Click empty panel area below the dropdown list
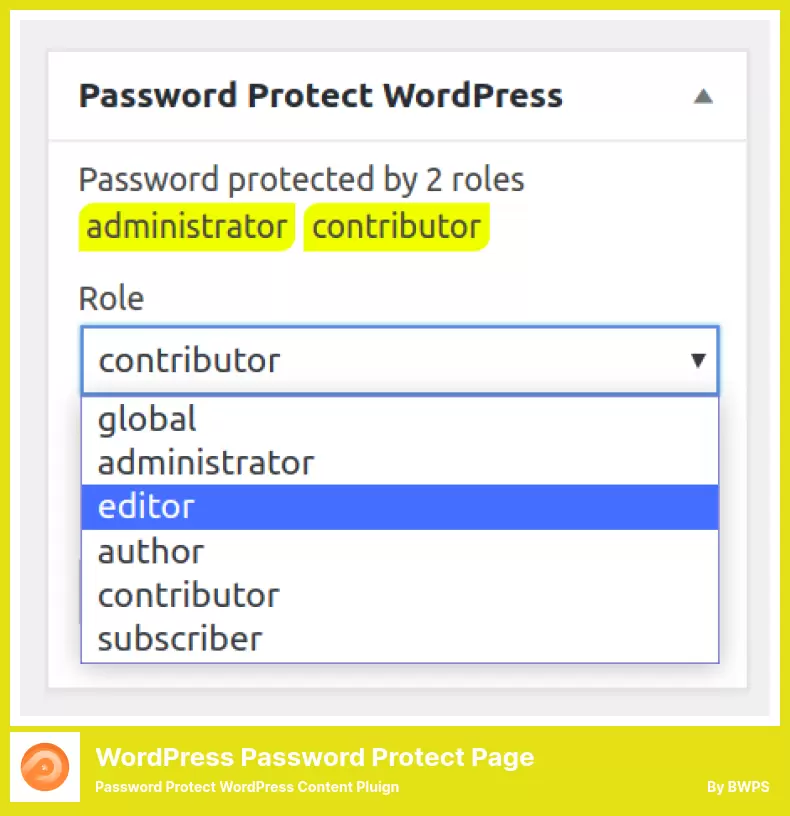This screenshot has height=816, width=790. [x=398, y=675]
